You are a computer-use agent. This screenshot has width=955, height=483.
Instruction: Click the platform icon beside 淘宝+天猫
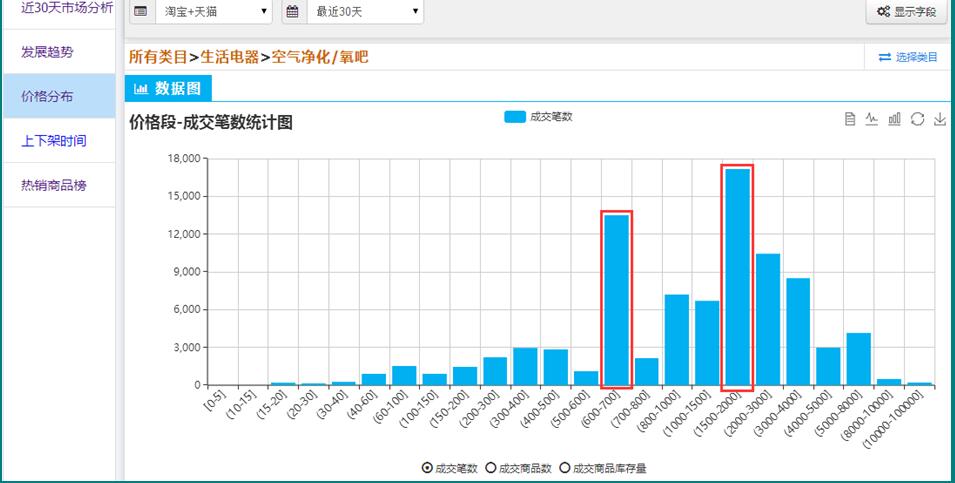point(140,12)
